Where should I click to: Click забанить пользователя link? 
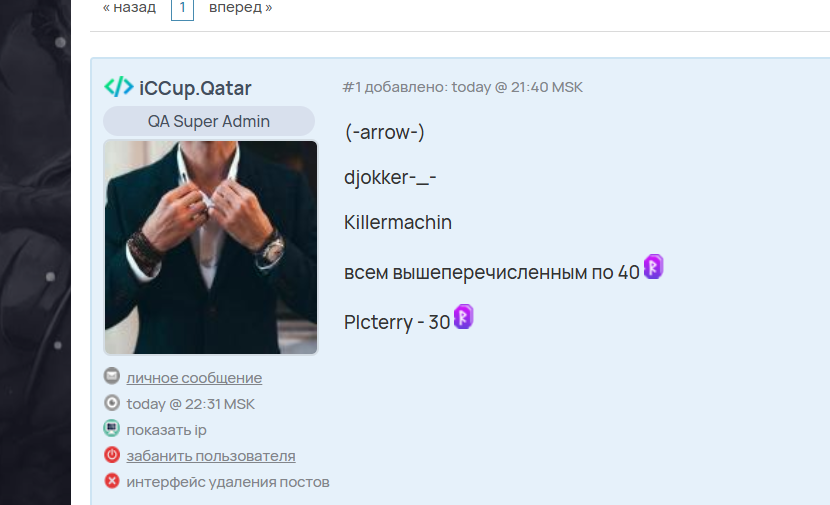coord(211,456)
